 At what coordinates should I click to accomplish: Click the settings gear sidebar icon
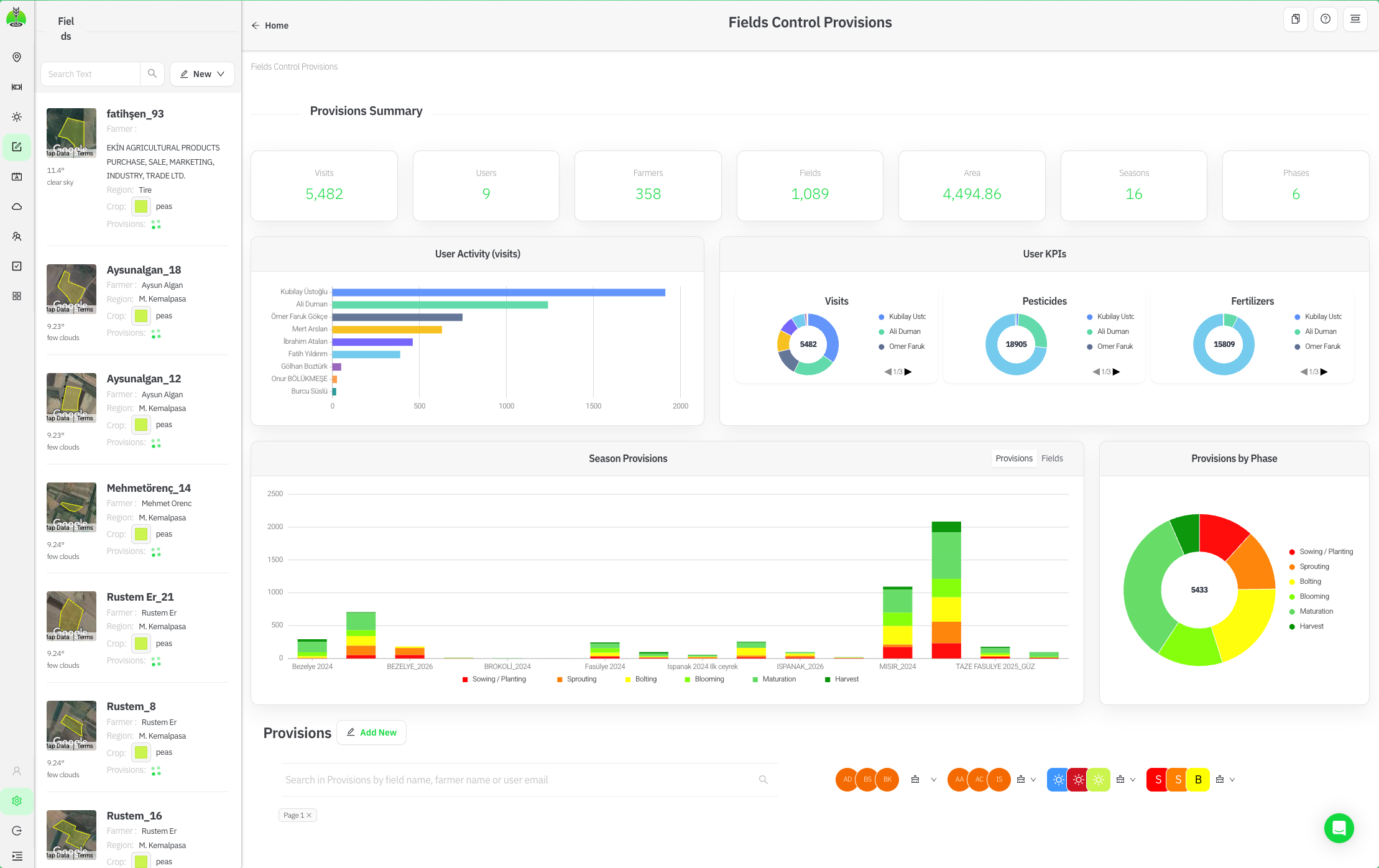tap(17, 801)
